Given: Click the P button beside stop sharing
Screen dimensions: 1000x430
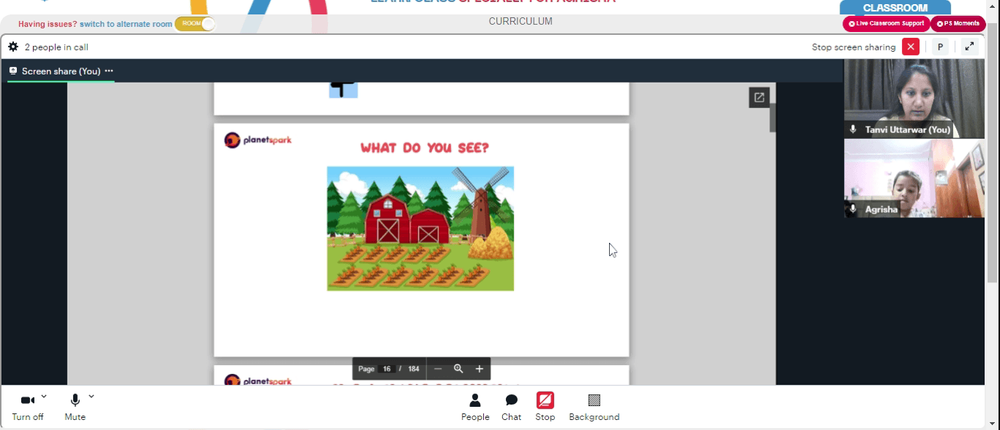Looking at the screenshot, I should 940,47.
